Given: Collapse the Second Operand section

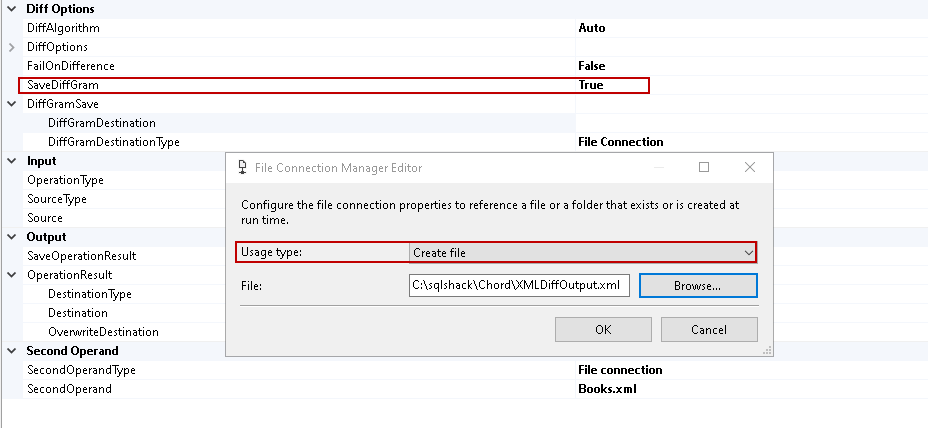Looking at the screenshot, I should [11, 351].
